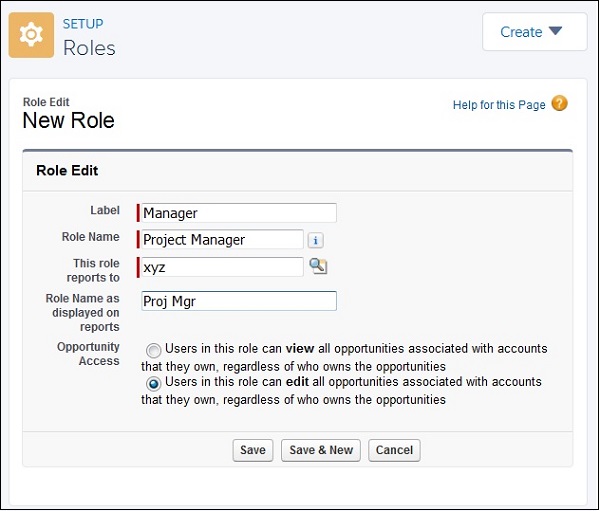600x511 pixels.
Task: Focus the Role Name field with Project Manager
Action: [222, 240]
